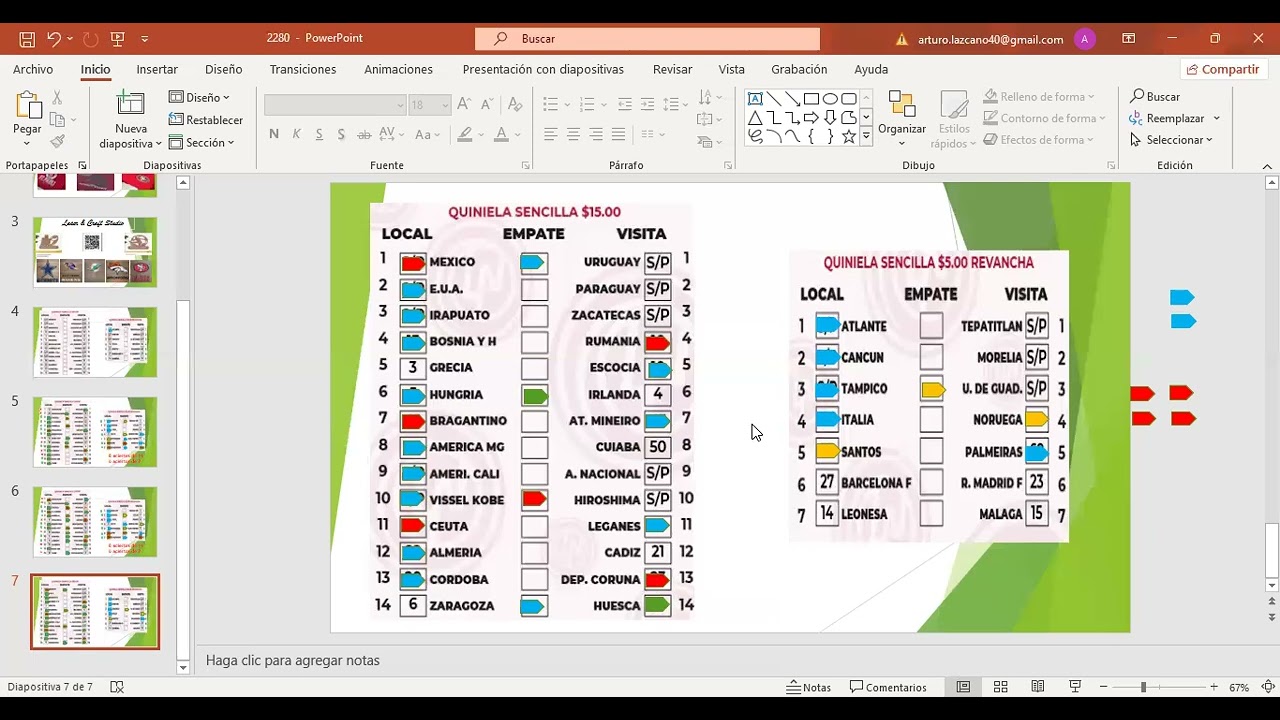This screenshot has width=1280, height=720.
Task: Switch to slide sorter view
Action: tap(1000, 687)
